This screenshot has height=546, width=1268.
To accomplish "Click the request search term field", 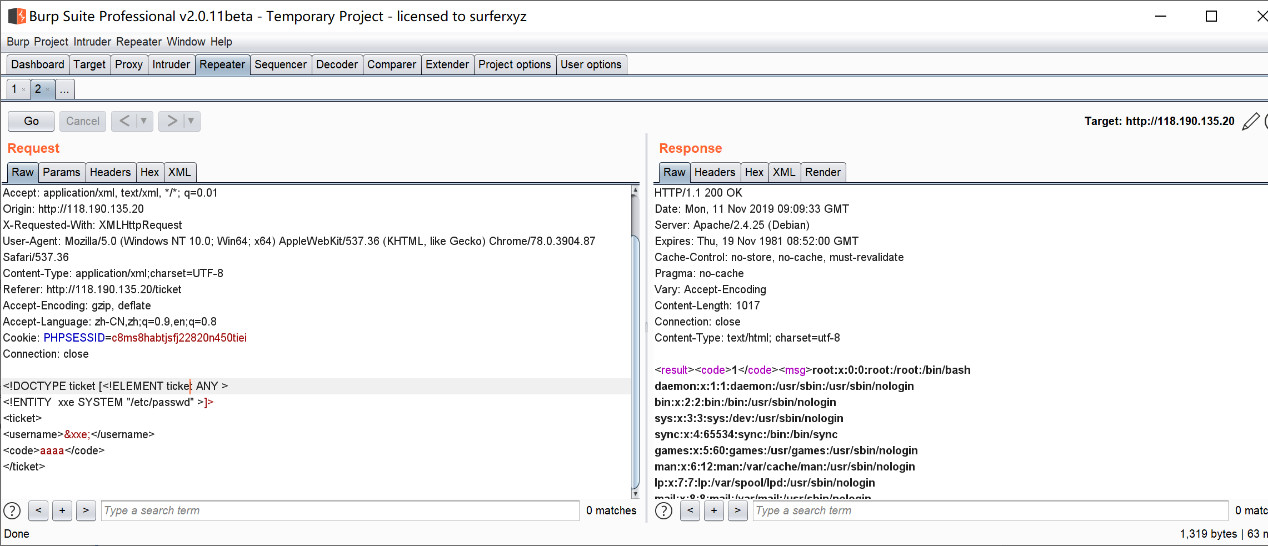I will coord(340,510).
